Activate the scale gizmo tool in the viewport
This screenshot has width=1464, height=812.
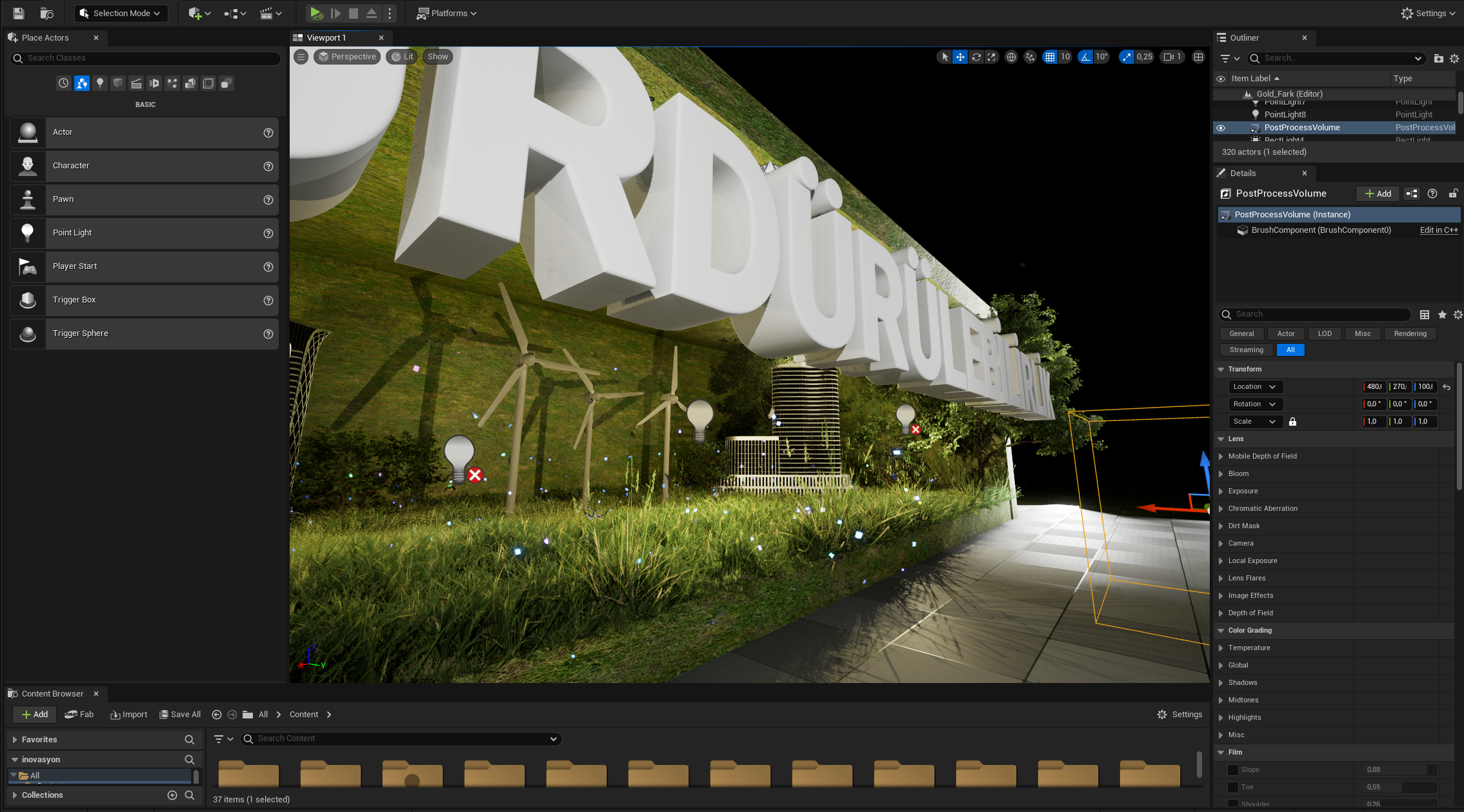[992, 57]
